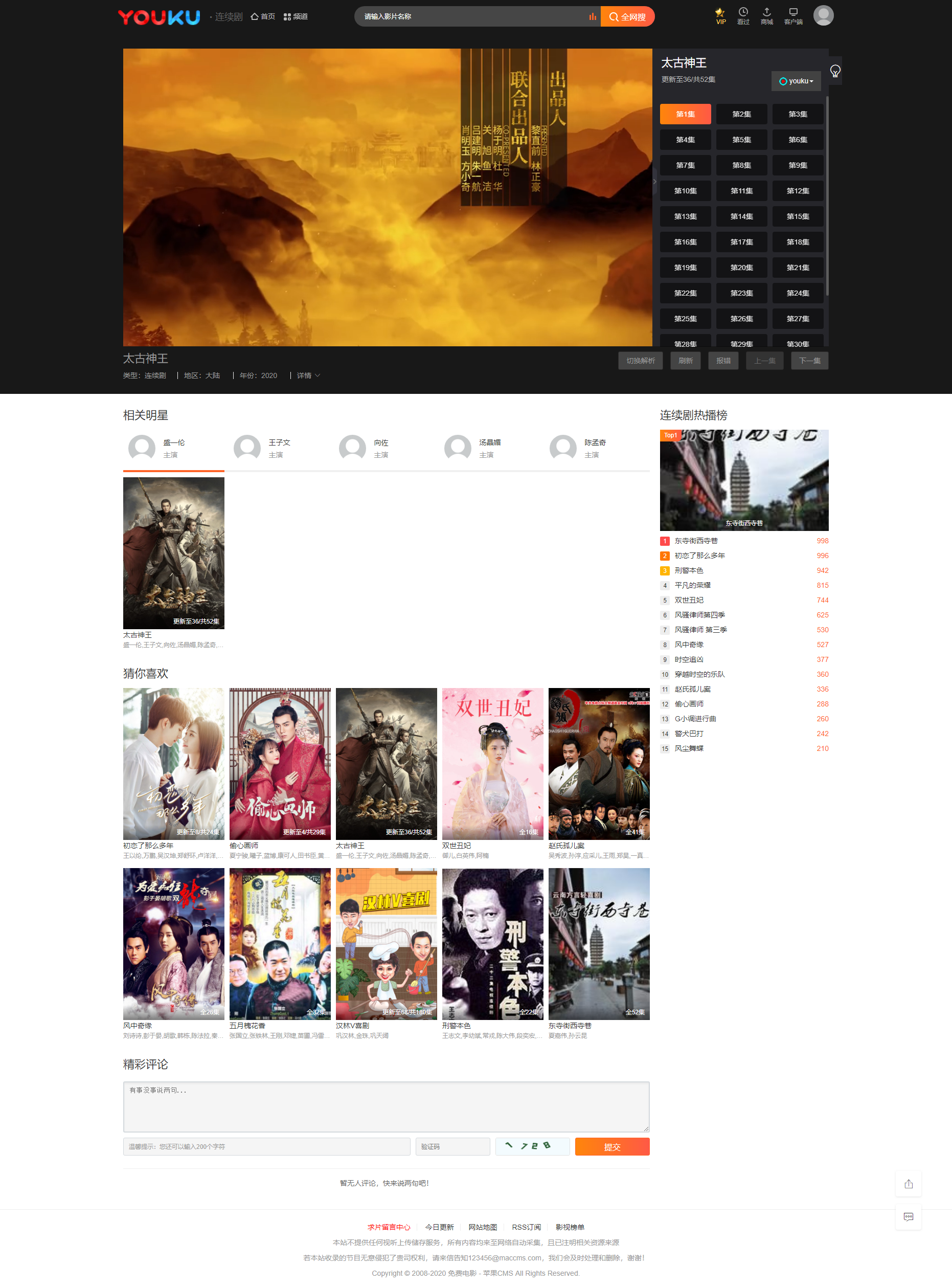Viewport: 952px width, 1286px height.
Task: Open the 五月槐花香 poster
Action: [x=280, y=944]
